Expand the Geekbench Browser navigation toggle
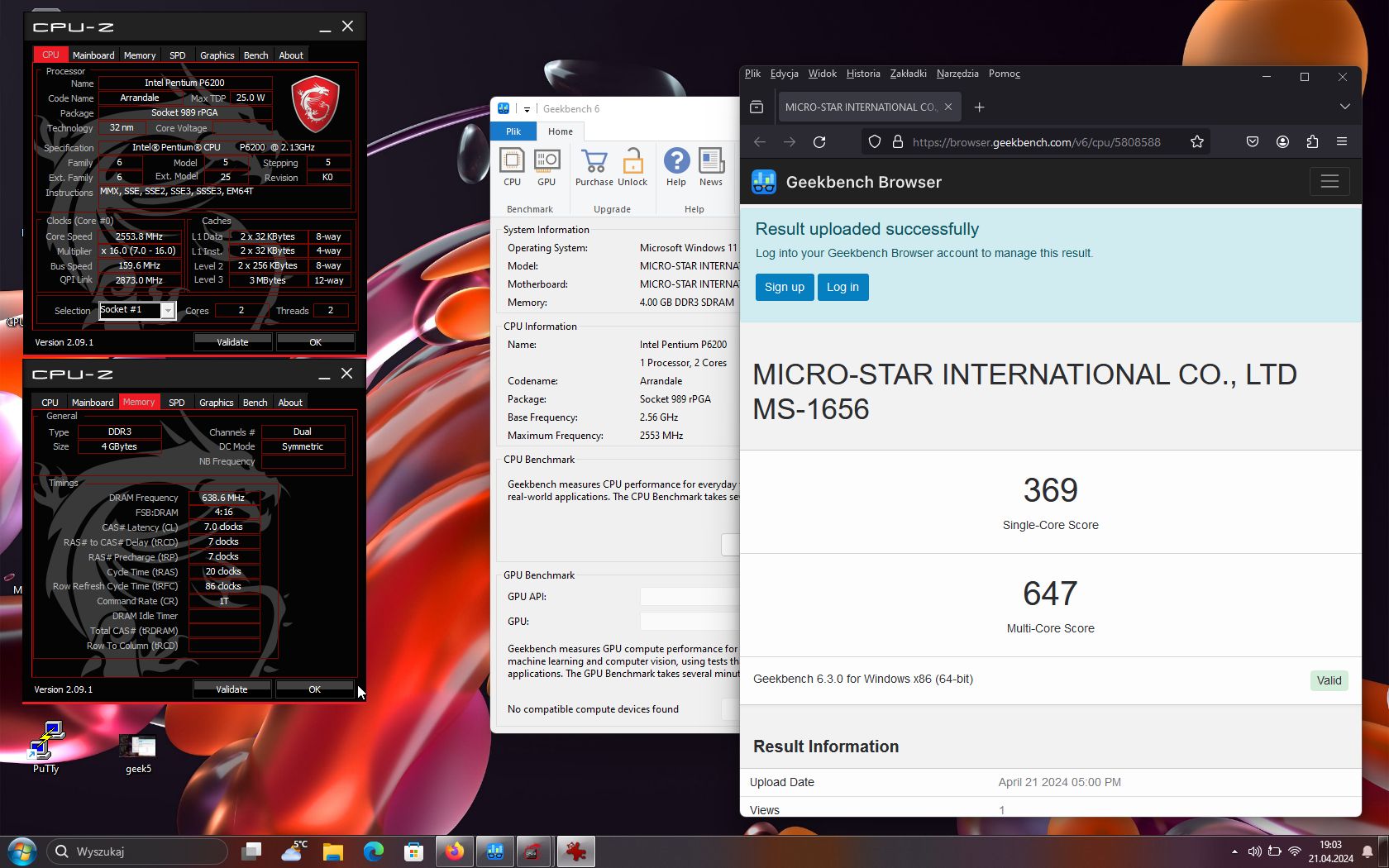Screen dimensions: 1389x868 (x=1329, y=182)
